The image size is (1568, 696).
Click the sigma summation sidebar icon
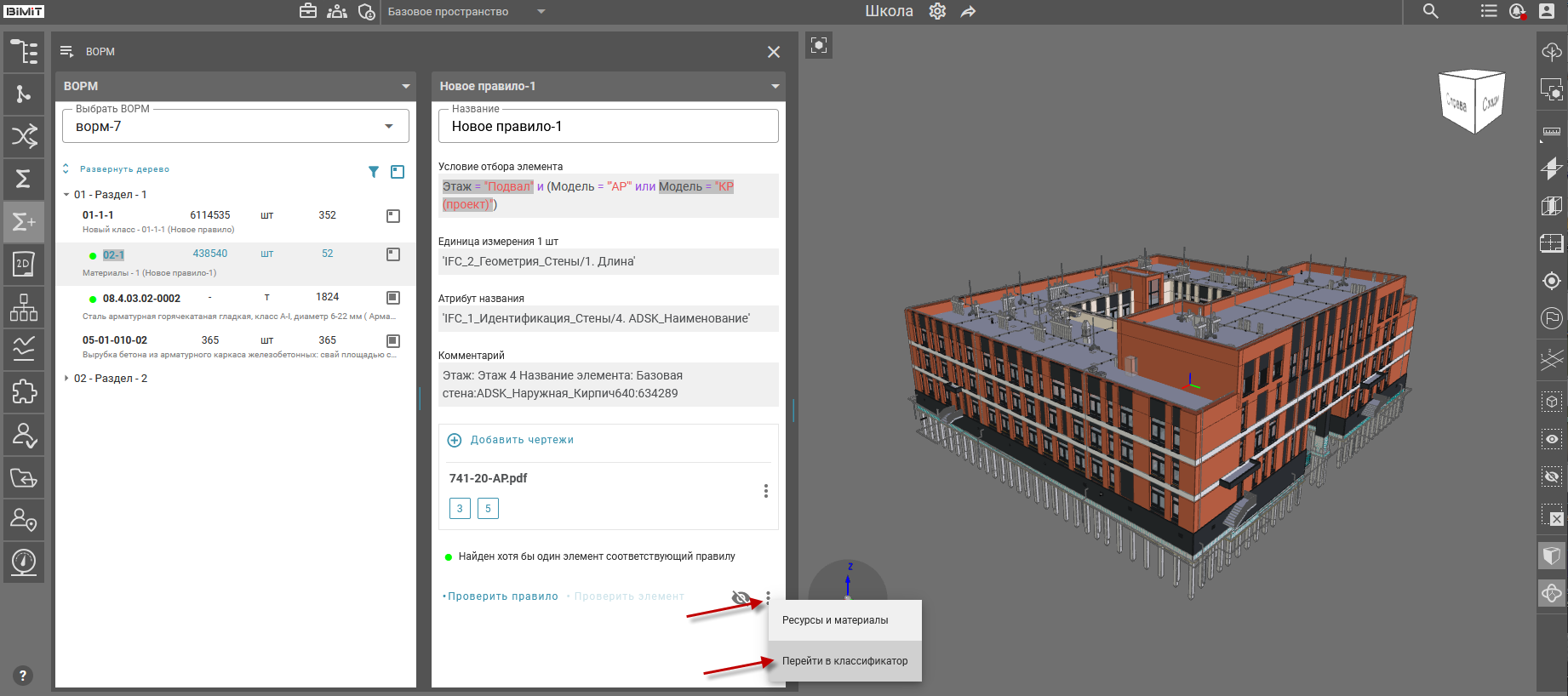tap(24, 179)
